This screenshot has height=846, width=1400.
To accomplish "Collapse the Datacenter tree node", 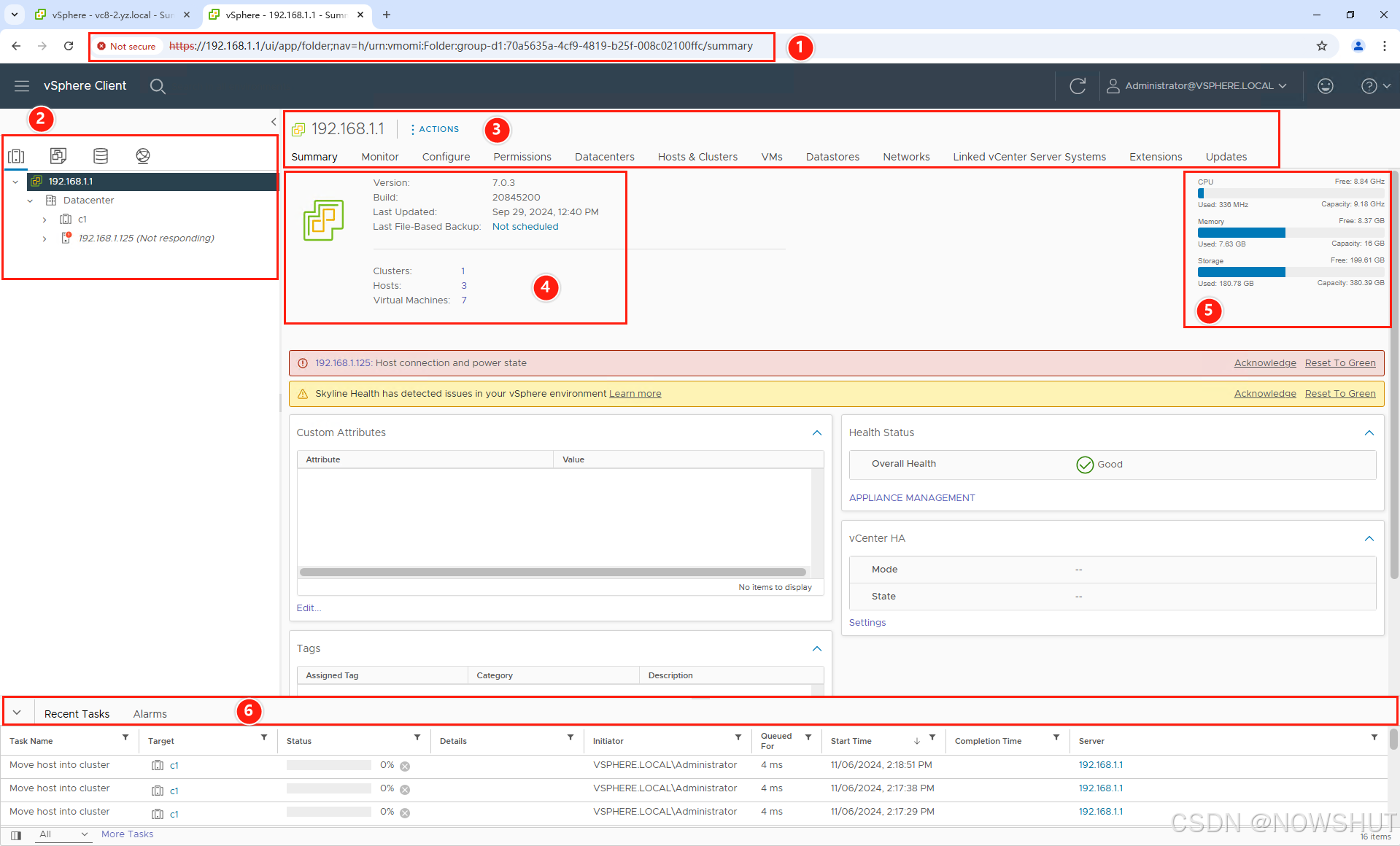I will [30, 201].
